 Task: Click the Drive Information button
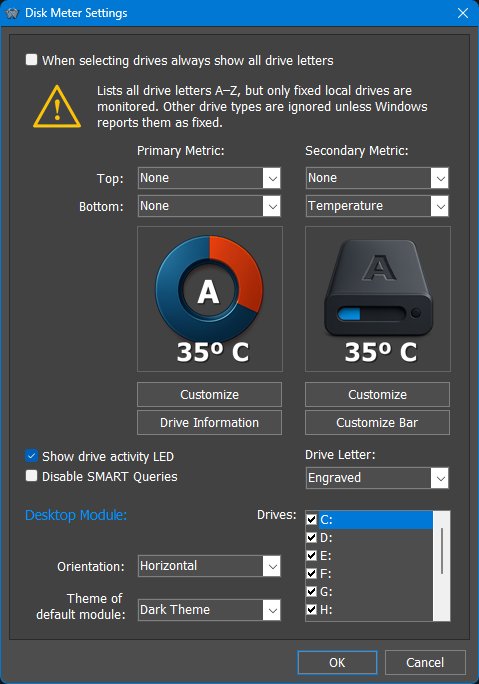[209, 422]
